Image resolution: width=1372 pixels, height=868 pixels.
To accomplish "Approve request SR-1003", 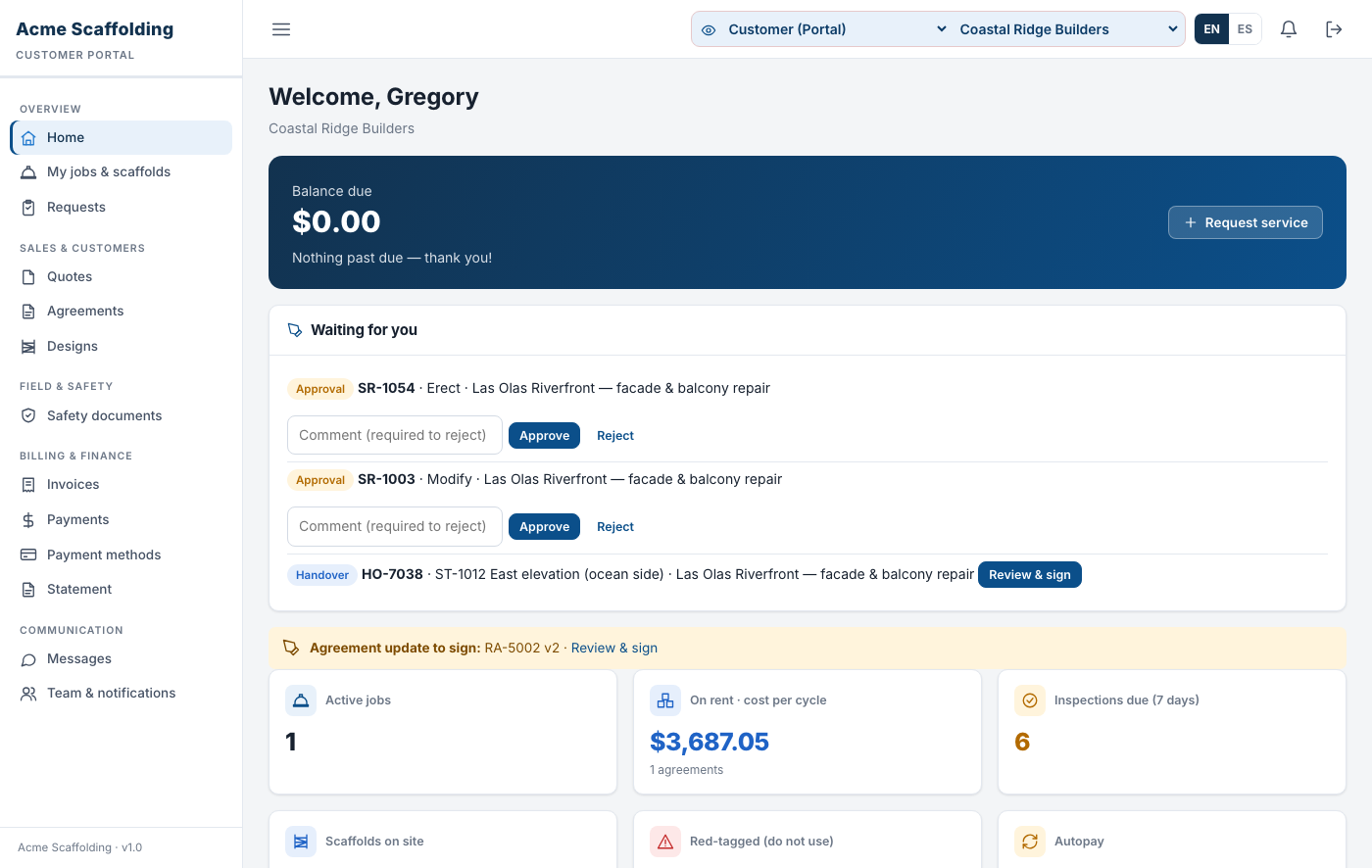I will [x=544, y=527].
